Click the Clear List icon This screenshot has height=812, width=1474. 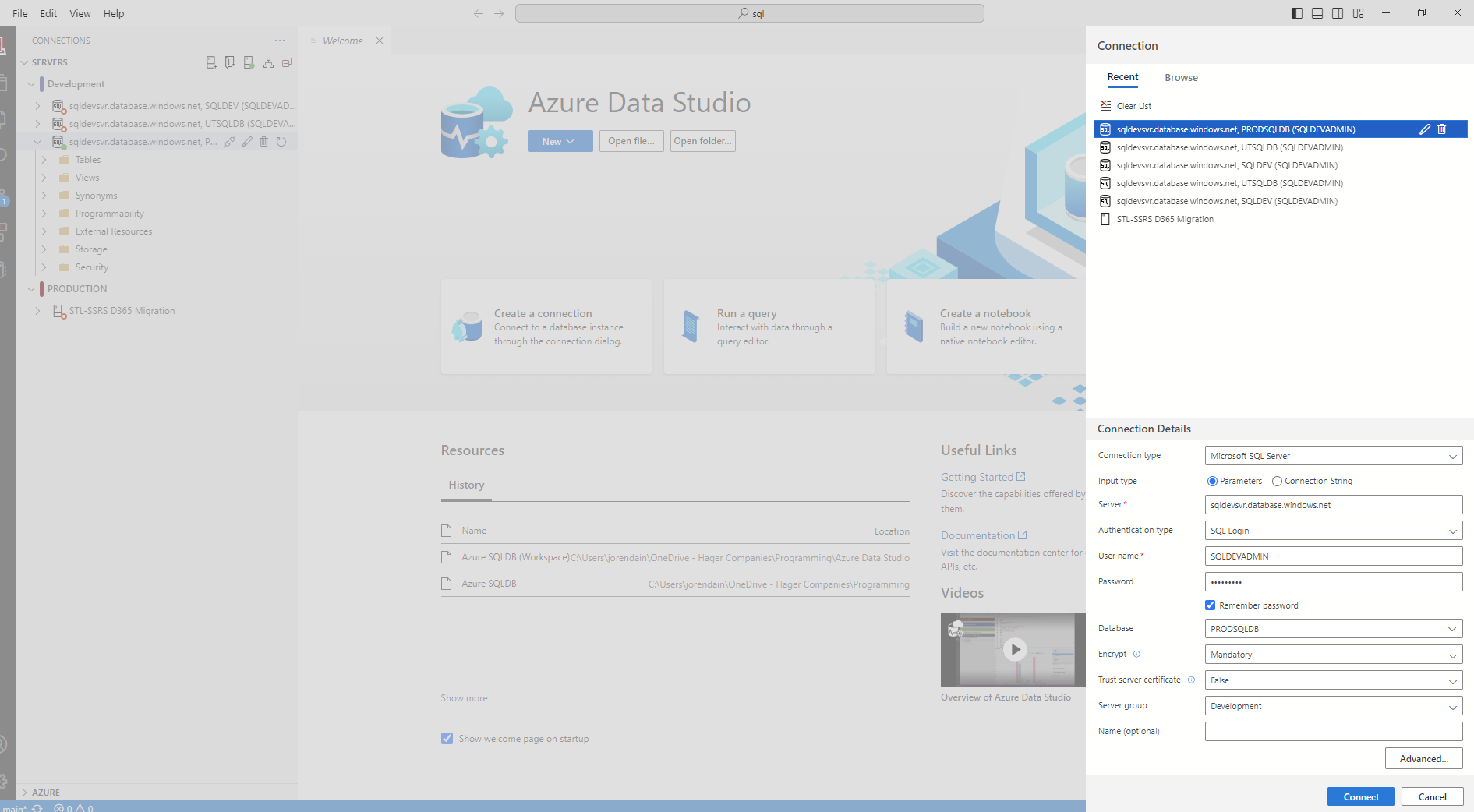tap(1105, 106)
